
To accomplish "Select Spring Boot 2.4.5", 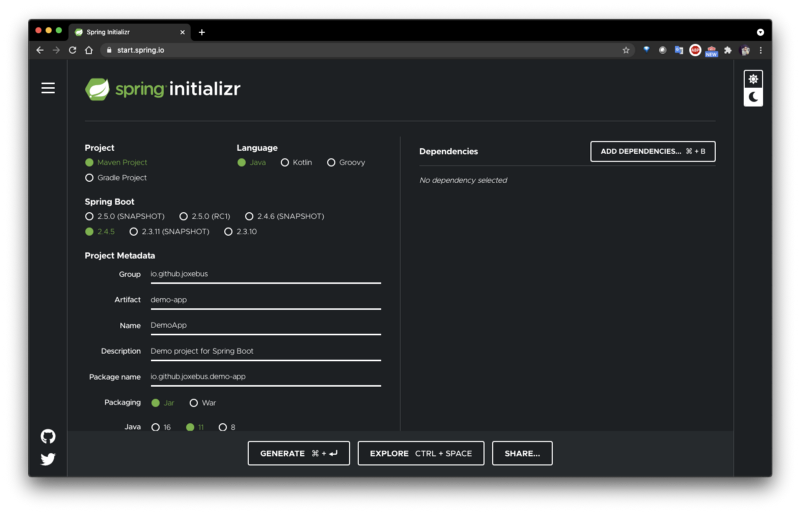I will (x=100, y=232).
